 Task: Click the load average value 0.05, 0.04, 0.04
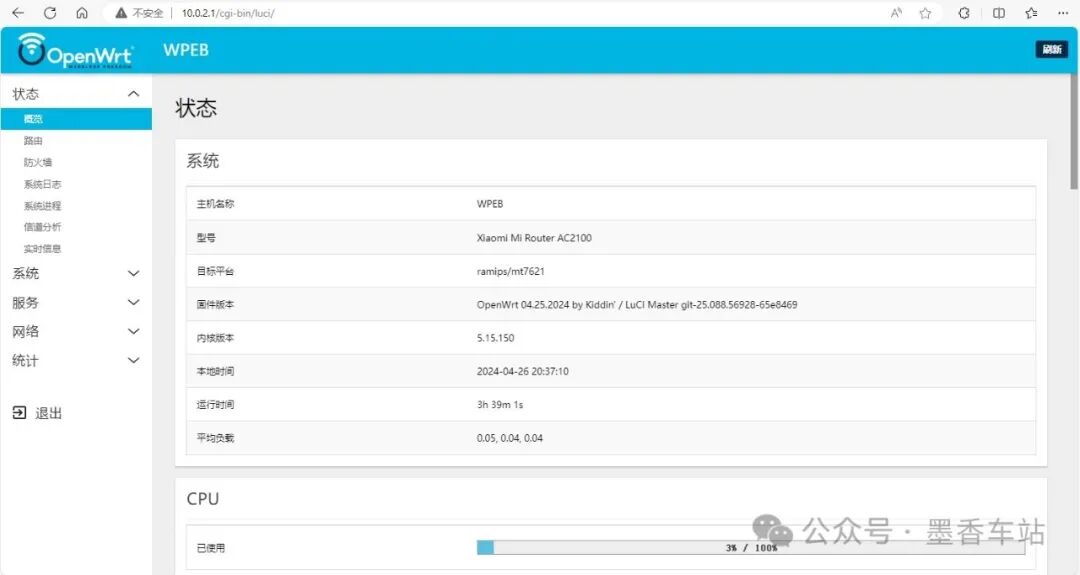tap(510, 438)
